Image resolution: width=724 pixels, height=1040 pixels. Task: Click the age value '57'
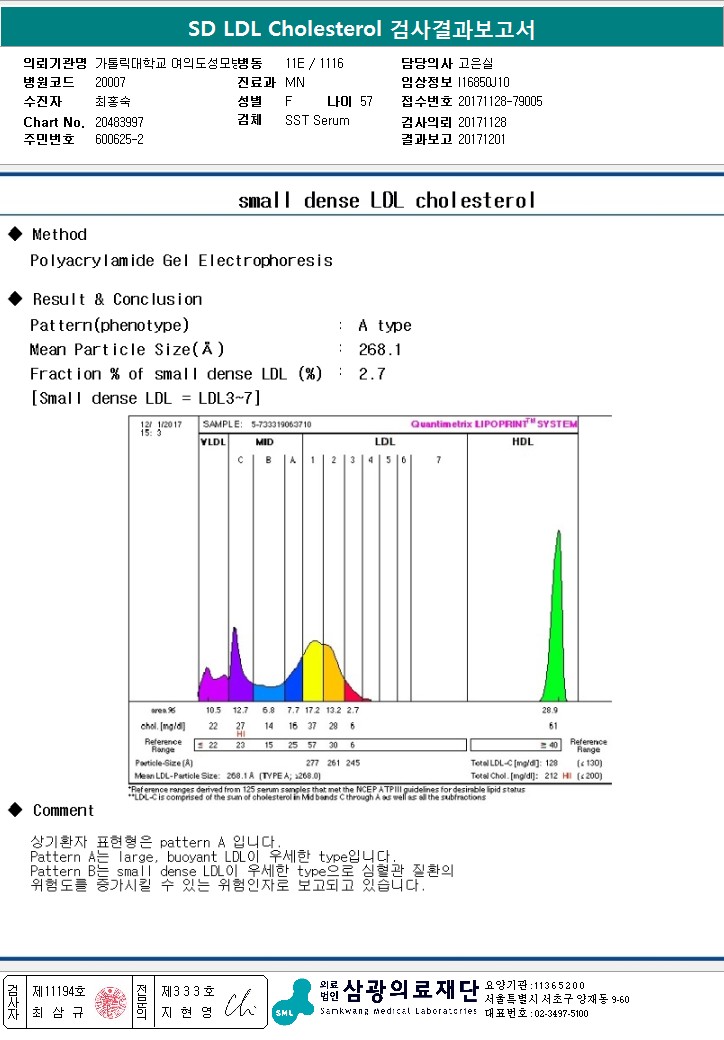tap(367, 101)
